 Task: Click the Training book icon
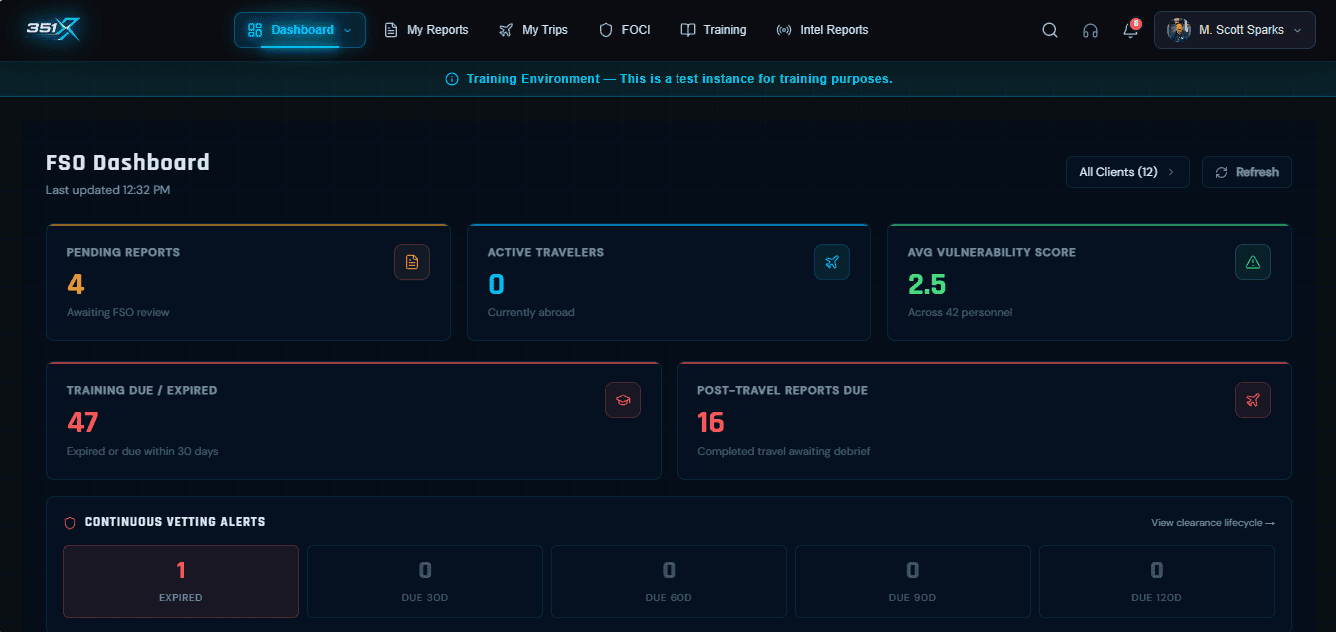pyautogui.click(x=688, y=30)
